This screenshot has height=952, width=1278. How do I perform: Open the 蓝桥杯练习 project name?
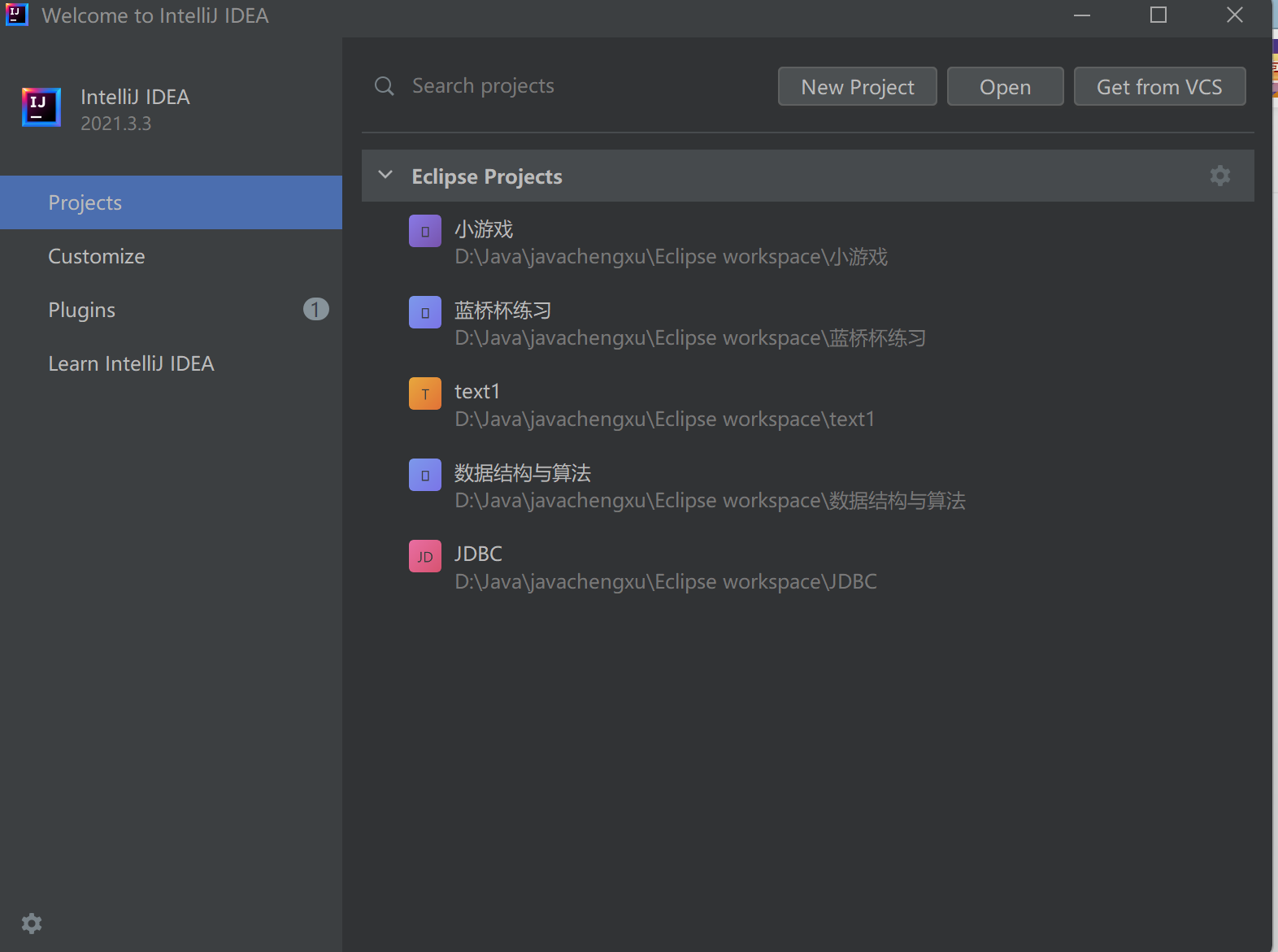[503, 311]
